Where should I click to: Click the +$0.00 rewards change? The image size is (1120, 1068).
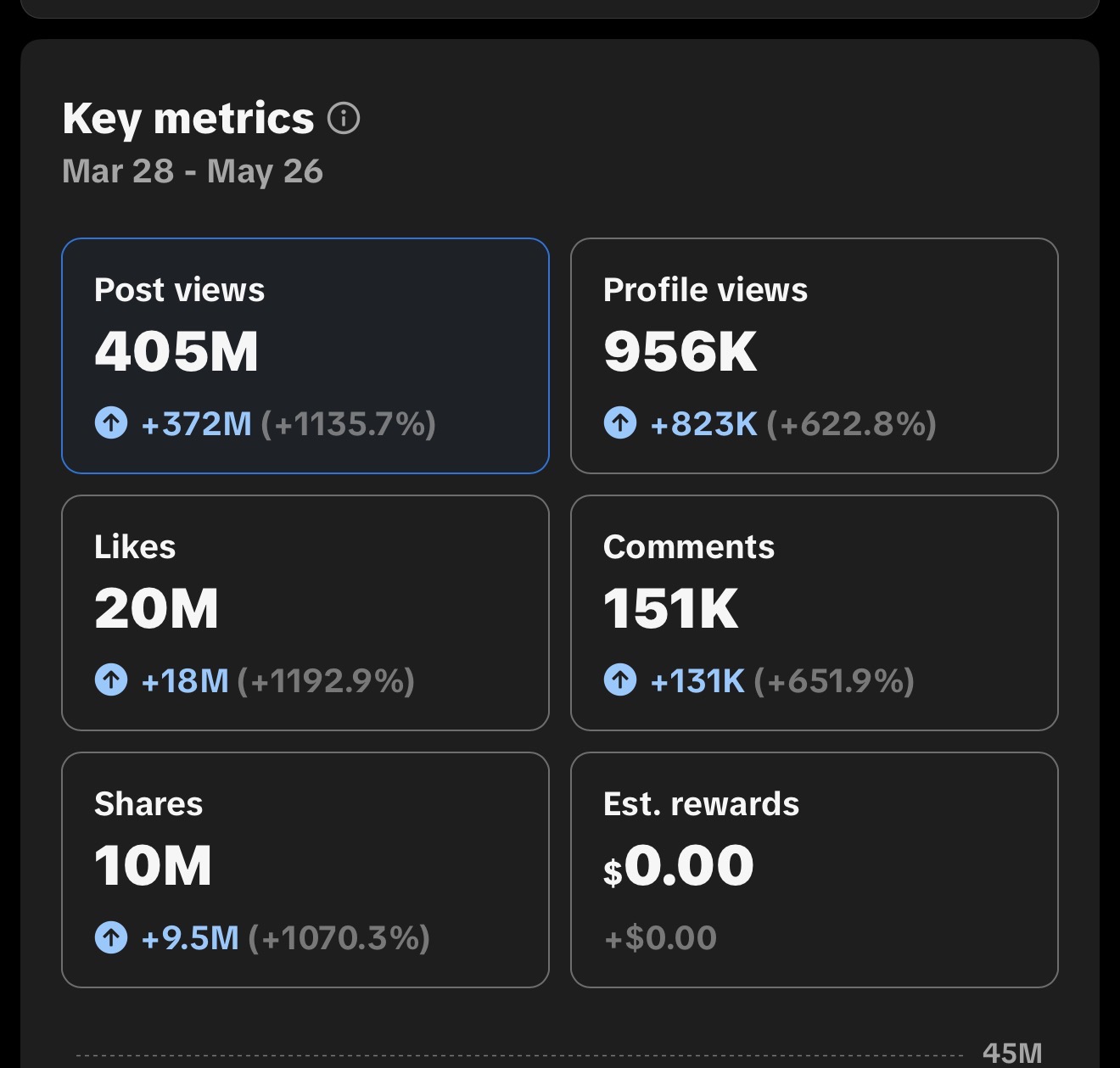coord(660,938)
